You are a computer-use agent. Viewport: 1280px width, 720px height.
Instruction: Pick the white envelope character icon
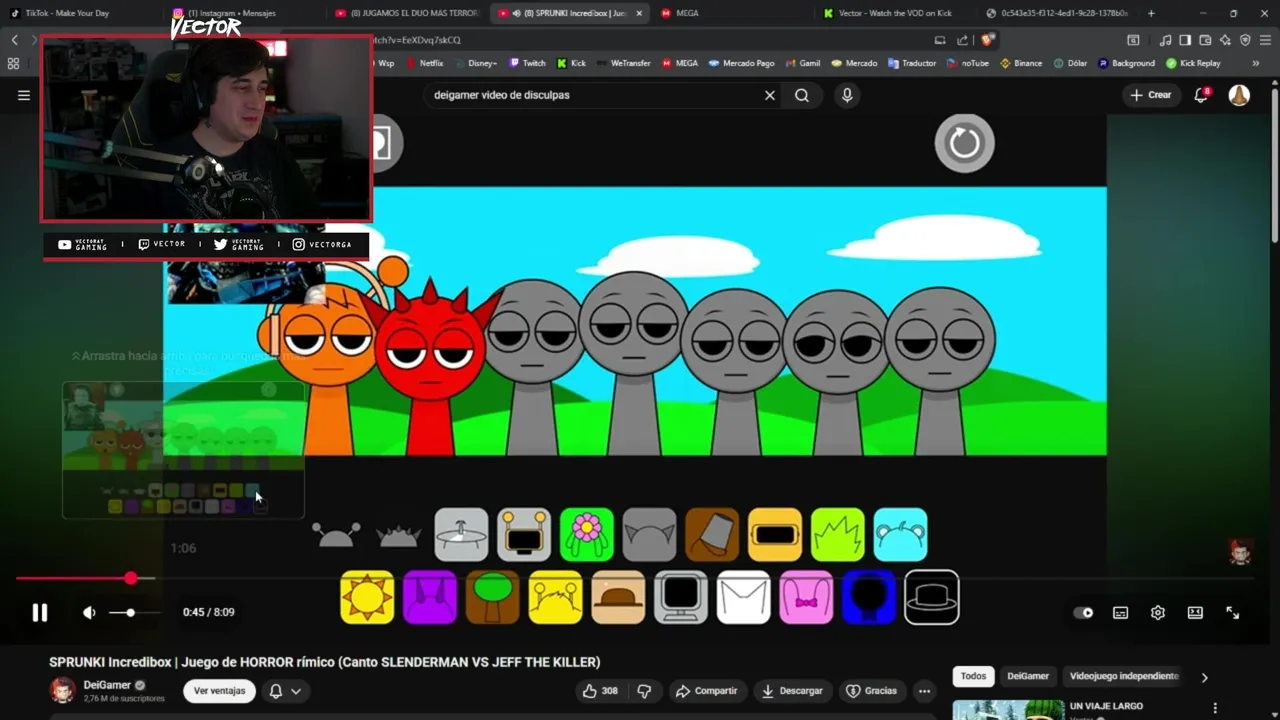tap(744, 597)
